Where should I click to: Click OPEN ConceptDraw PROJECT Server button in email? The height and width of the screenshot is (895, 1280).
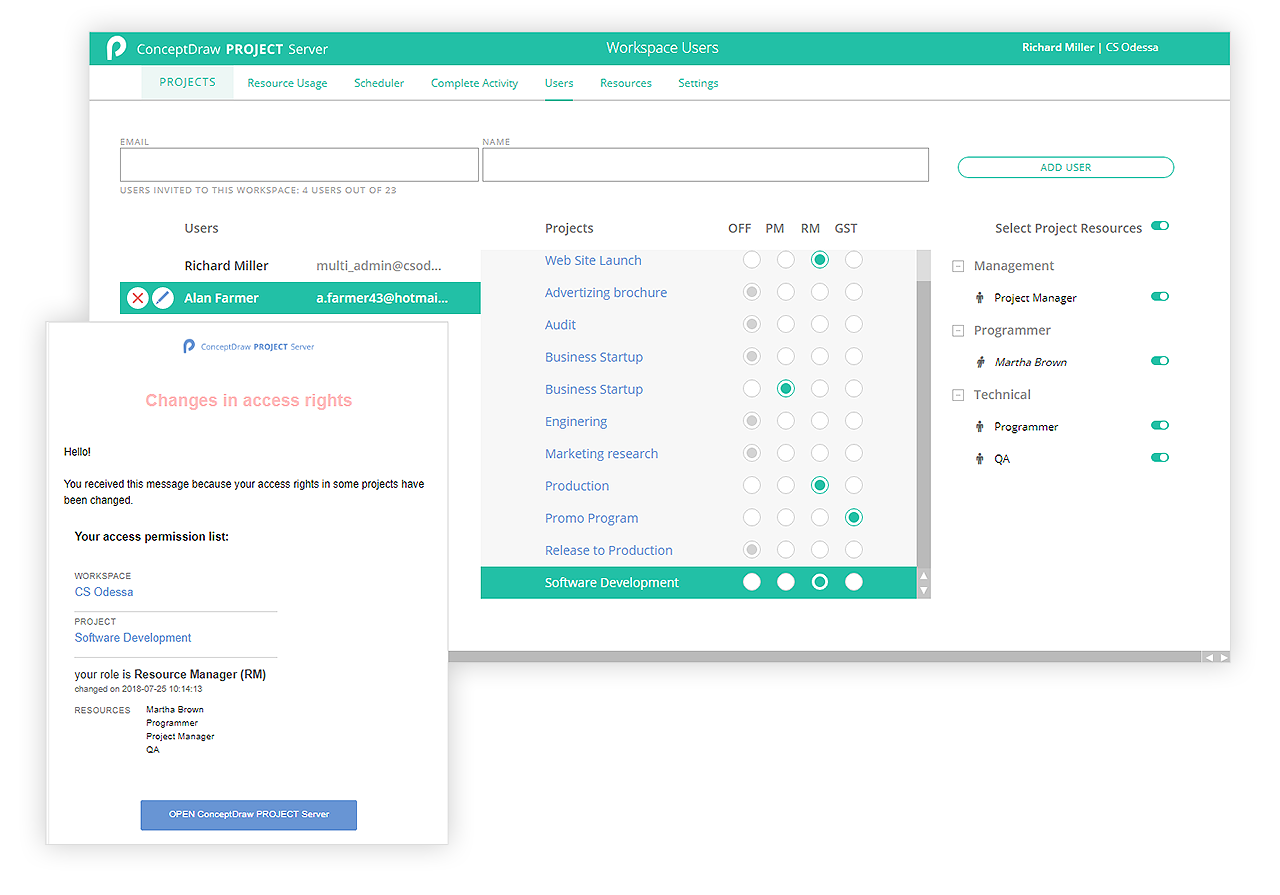(249, 815)
